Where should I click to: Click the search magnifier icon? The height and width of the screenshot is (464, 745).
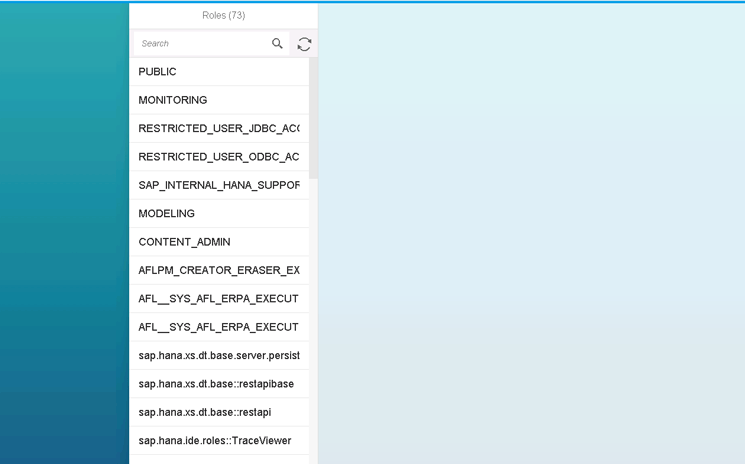[277, 44]
